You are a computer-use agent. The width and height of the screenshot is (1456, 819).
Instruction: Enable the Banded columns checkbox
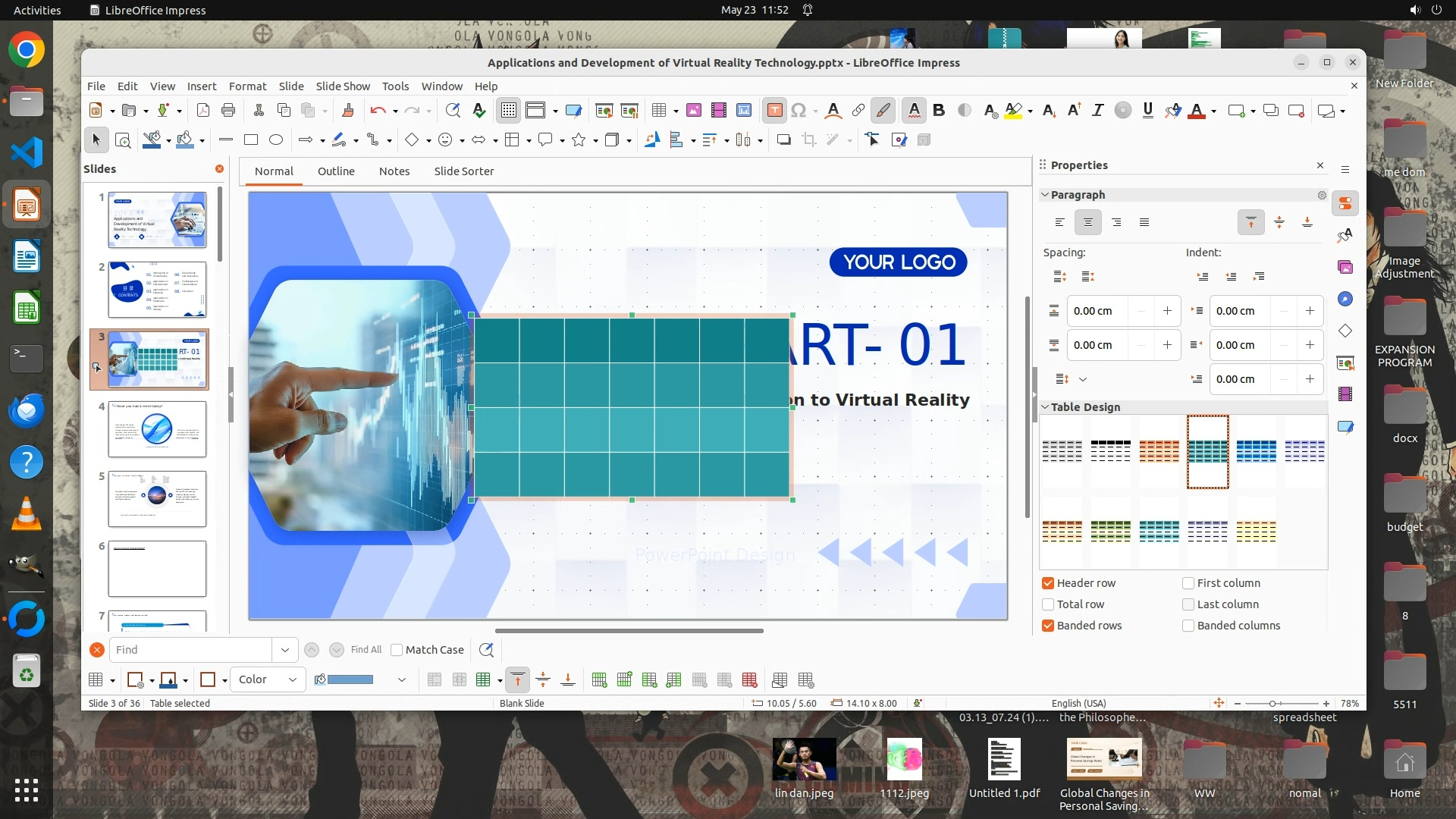pos(1188,626)
